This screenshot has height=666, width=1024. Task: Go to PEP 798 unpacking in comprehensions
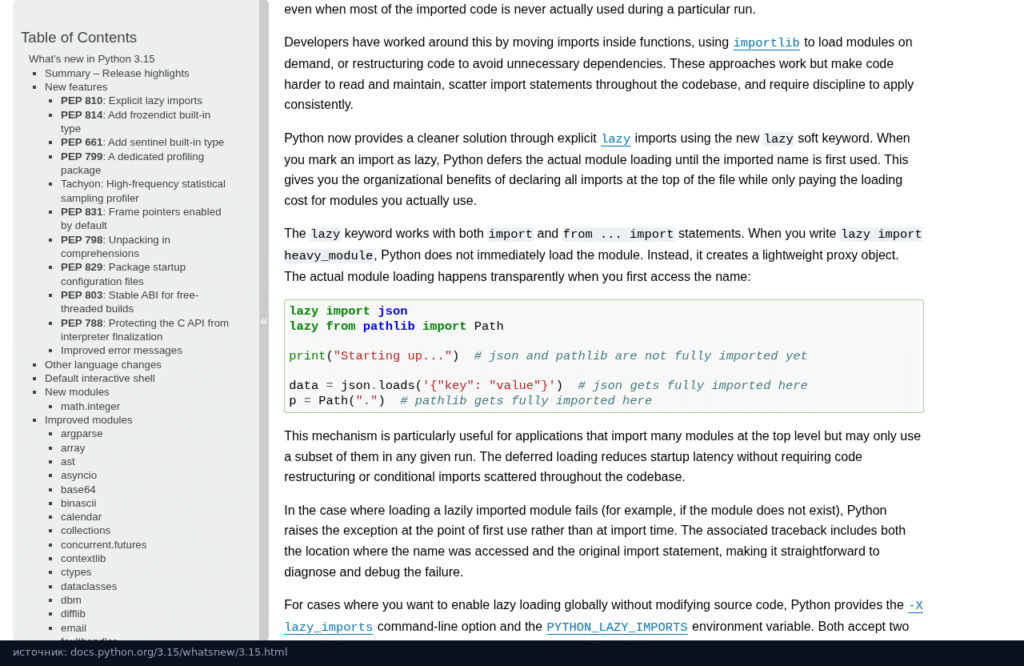tap(116, 246)
